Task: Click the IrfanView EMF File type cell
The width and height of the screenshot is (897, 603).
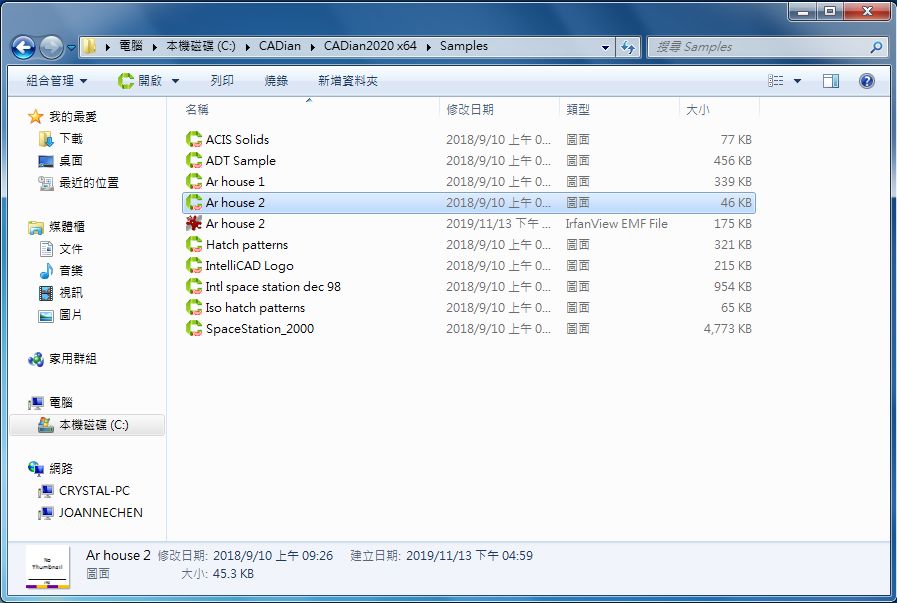Action: (x=616, y=224)
